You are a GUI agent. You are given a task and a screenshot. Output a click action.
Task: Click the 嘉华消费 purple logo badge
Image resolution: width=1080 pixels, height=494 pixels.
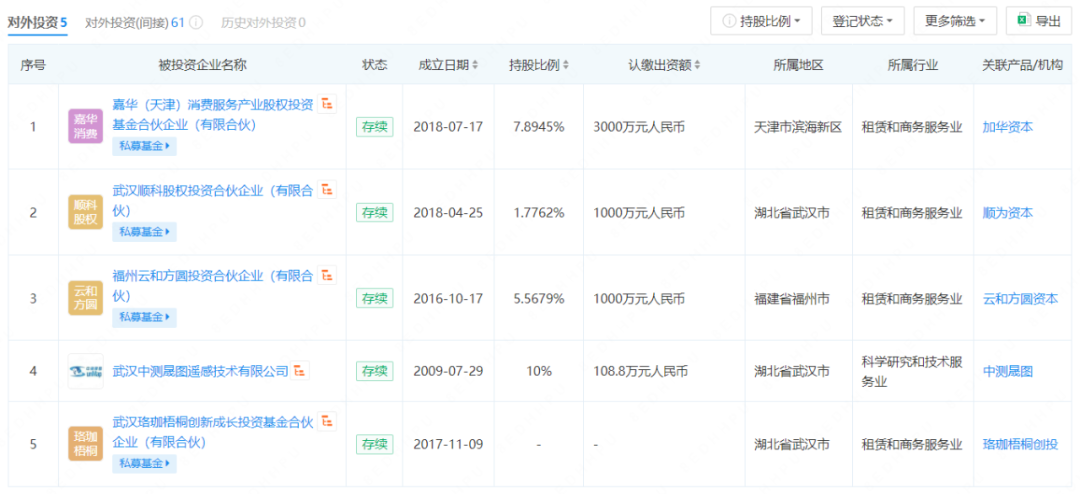tap(85, 127)
